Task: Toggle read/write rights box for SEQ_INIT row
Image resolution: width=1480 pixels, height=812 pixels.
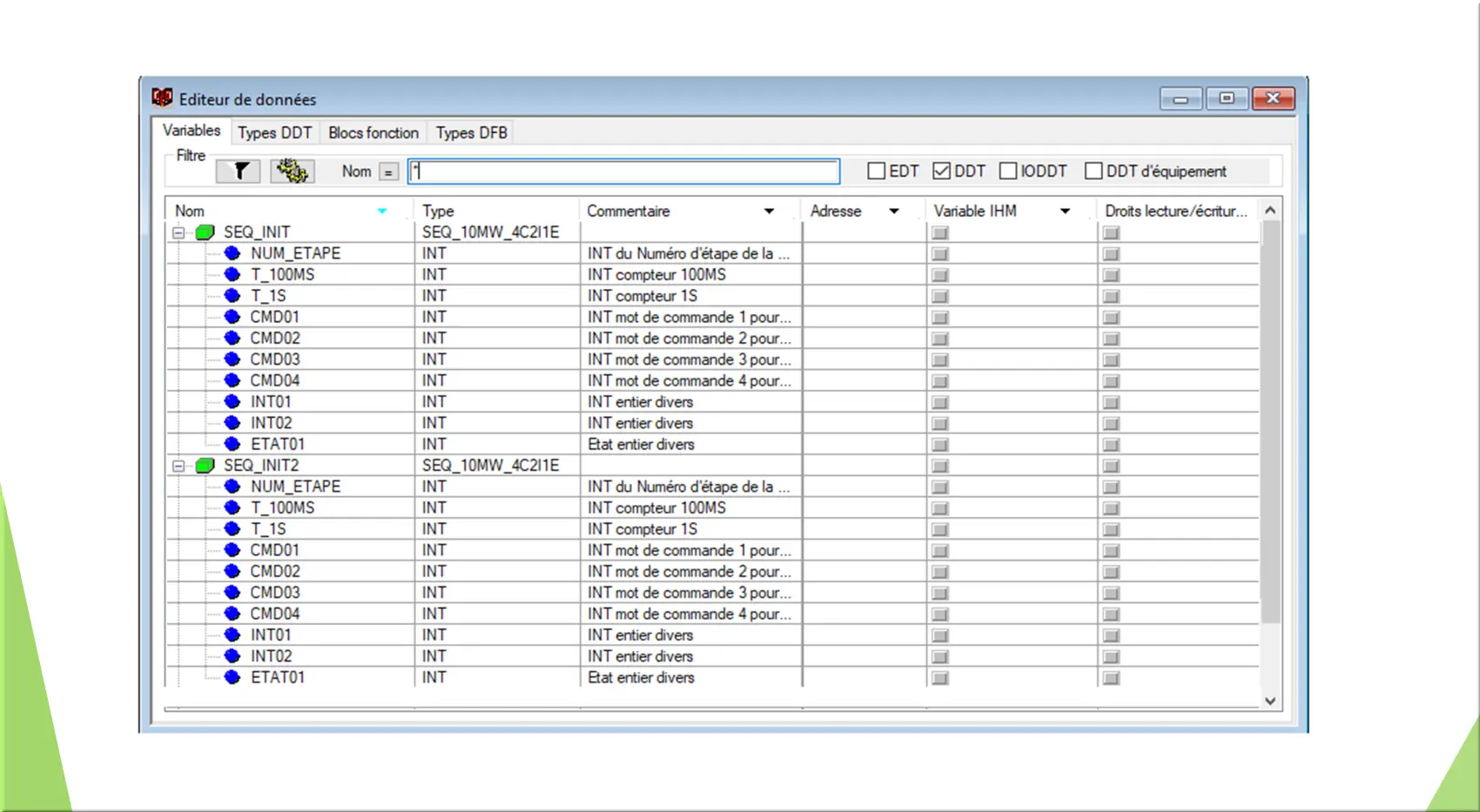Action: 1111,233
